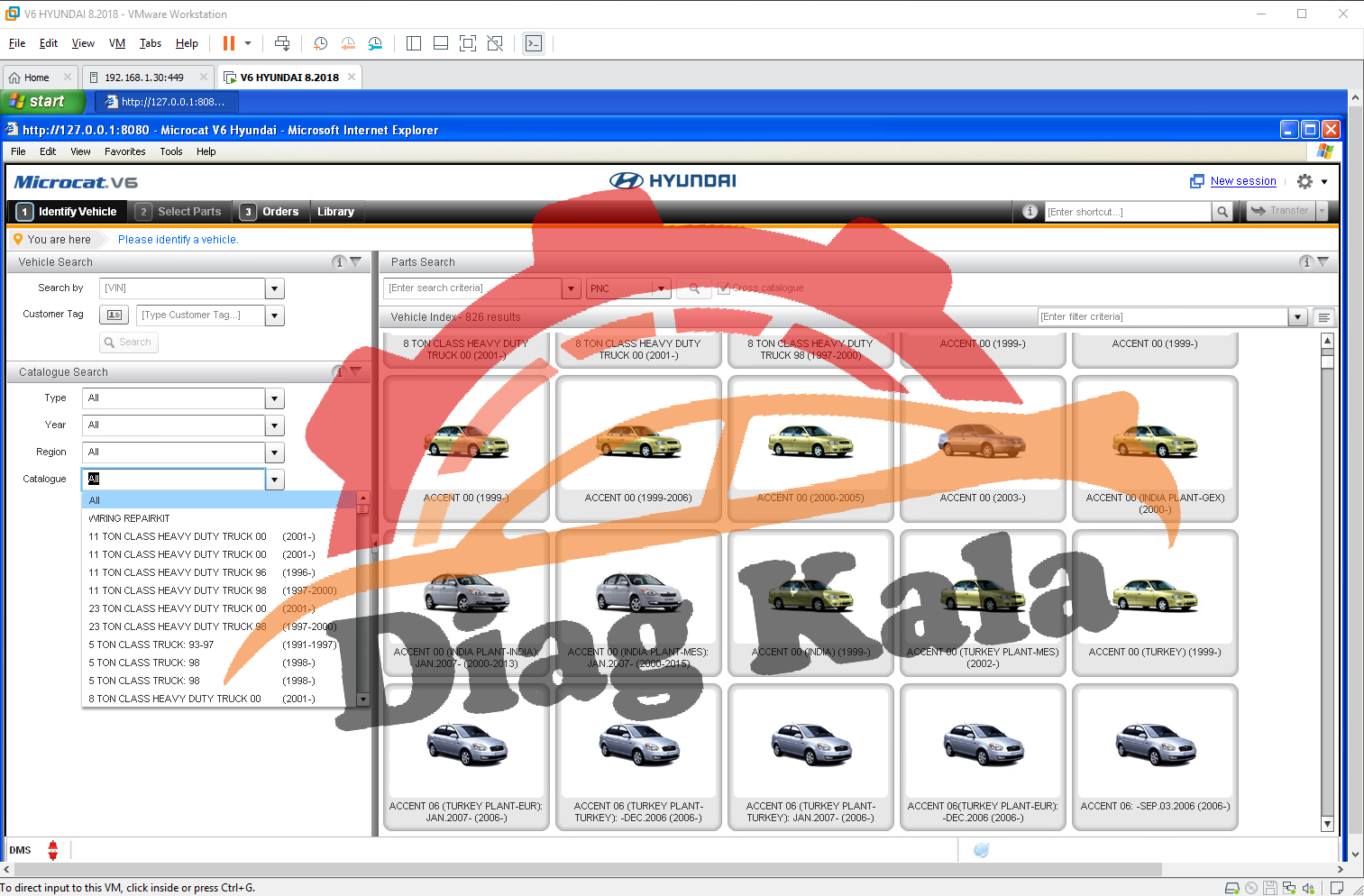This screenshot has height=896, width=1364.
Task: Click the New session link
Action: 1243,181
